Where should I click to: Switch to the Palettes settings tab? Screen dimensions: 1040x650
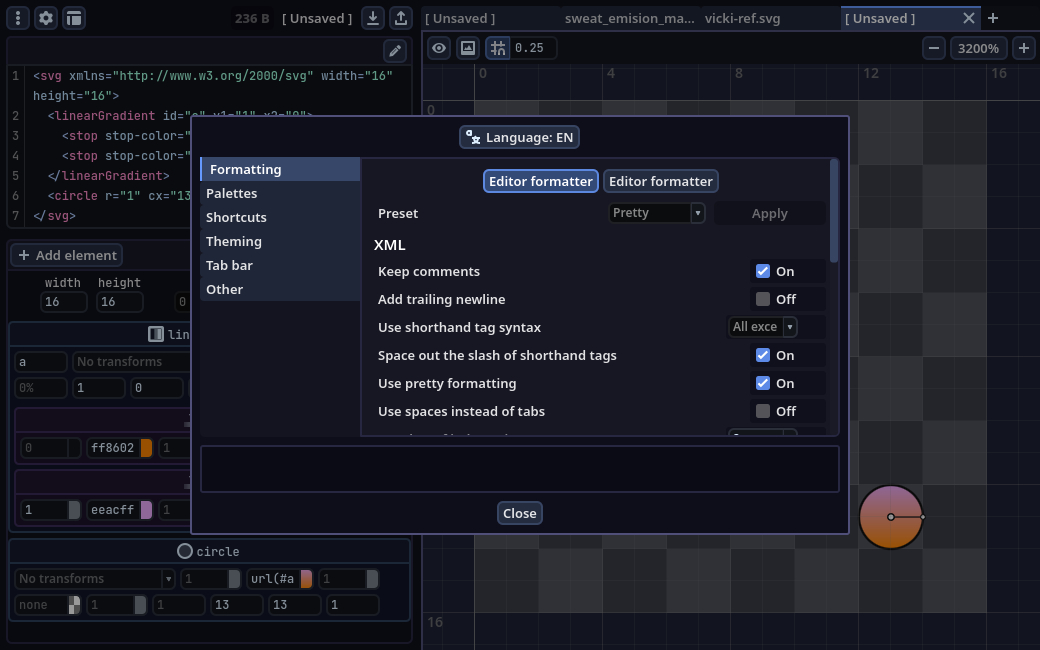(x=232, y=193)
